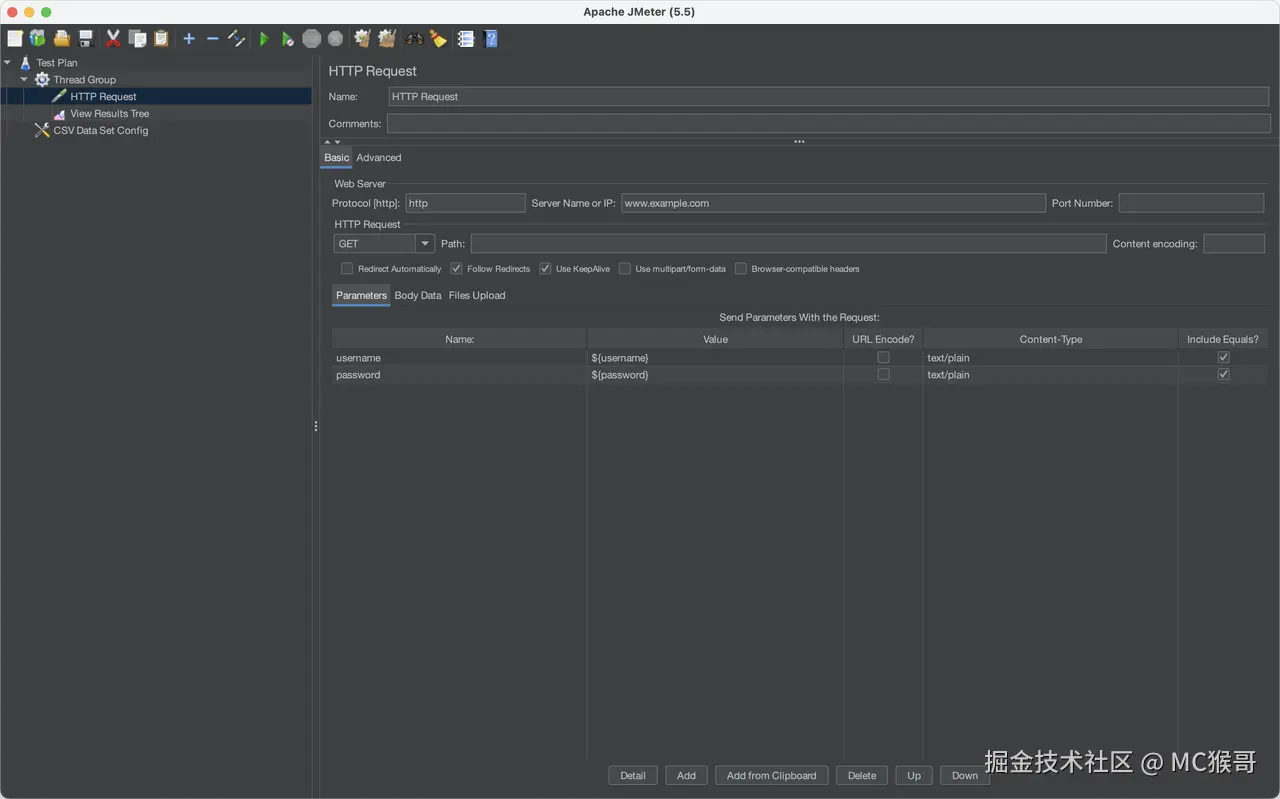Viewport: 1280px width, 799px height.
Task: Uncheck Follow Redirects checkbox
Action: click(456, 269)
